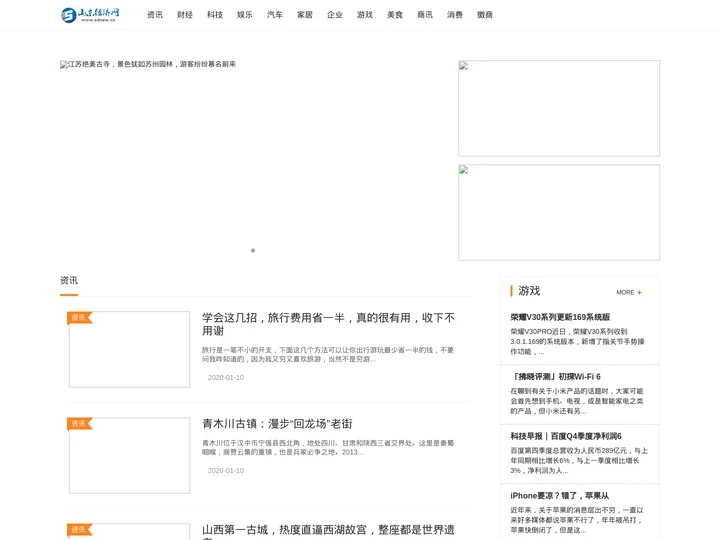Open the 娱乐 navigation item
Screen dimensions: 720x540
click(245, 15)
